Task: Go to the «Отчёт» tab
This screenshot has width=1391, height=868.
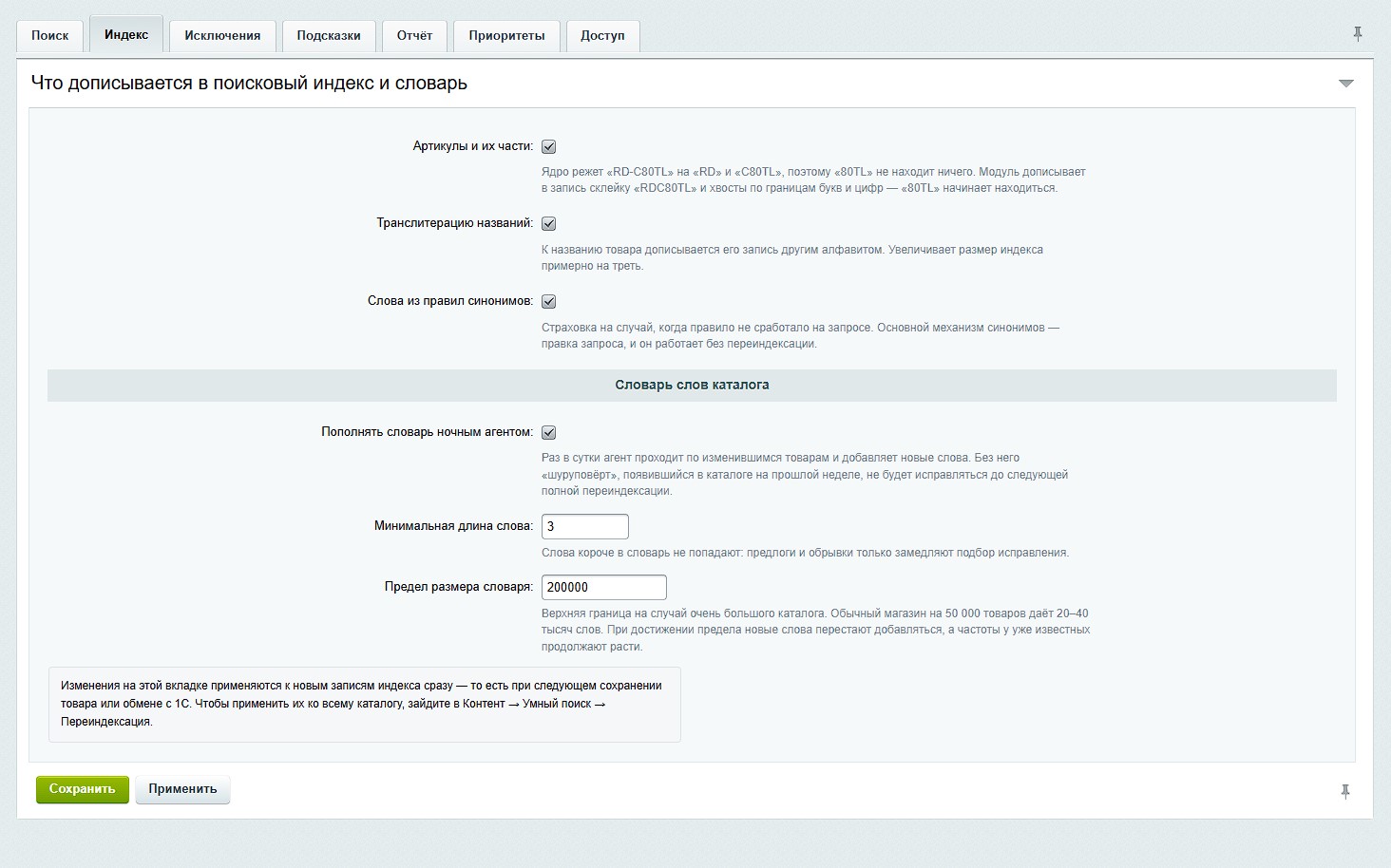Action: pos(414,35)
